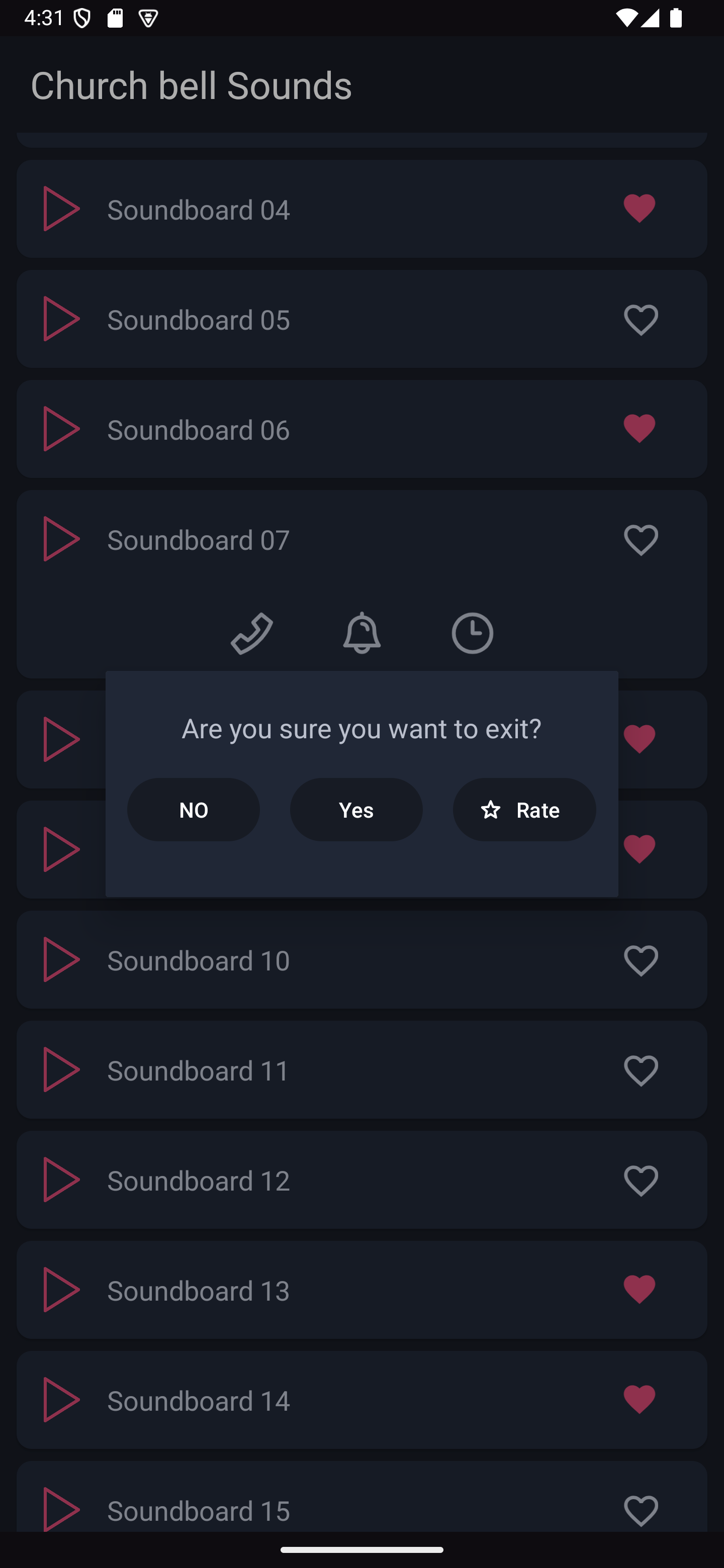Play Soundboard 07 sound
The image size is (724, 1568).
point(61,539)
